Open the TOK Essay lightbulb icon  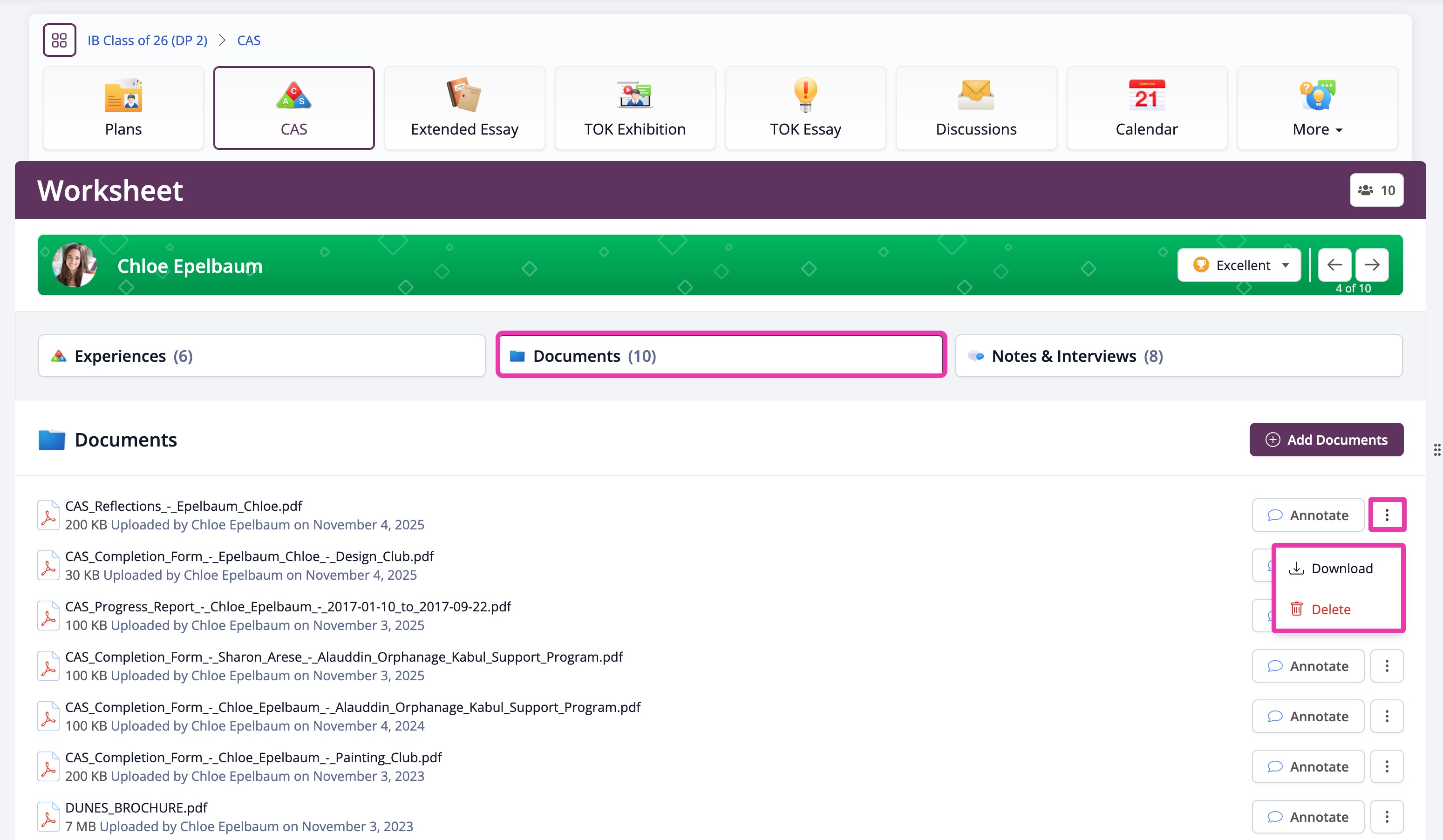click(805, 95)
